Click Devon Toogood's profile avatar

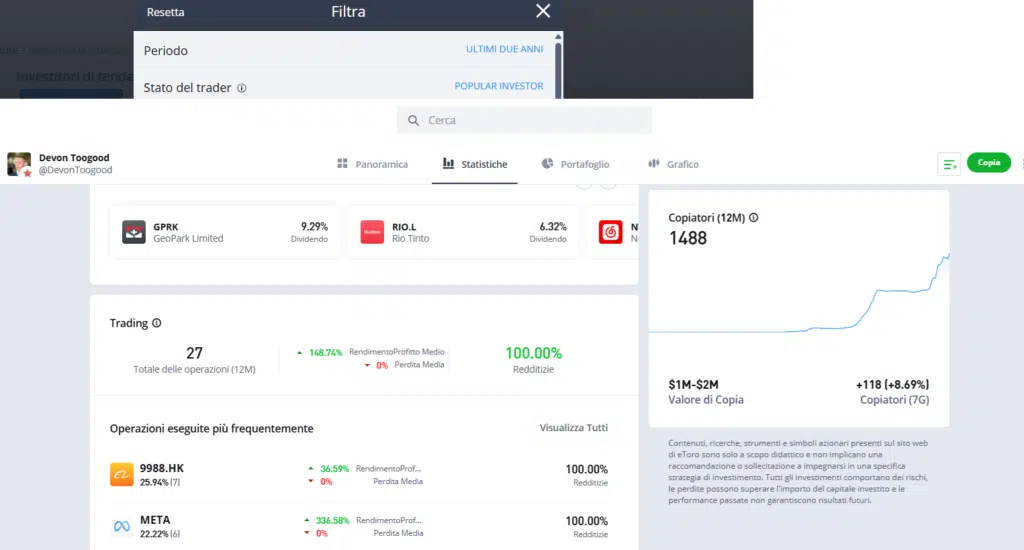19,164
